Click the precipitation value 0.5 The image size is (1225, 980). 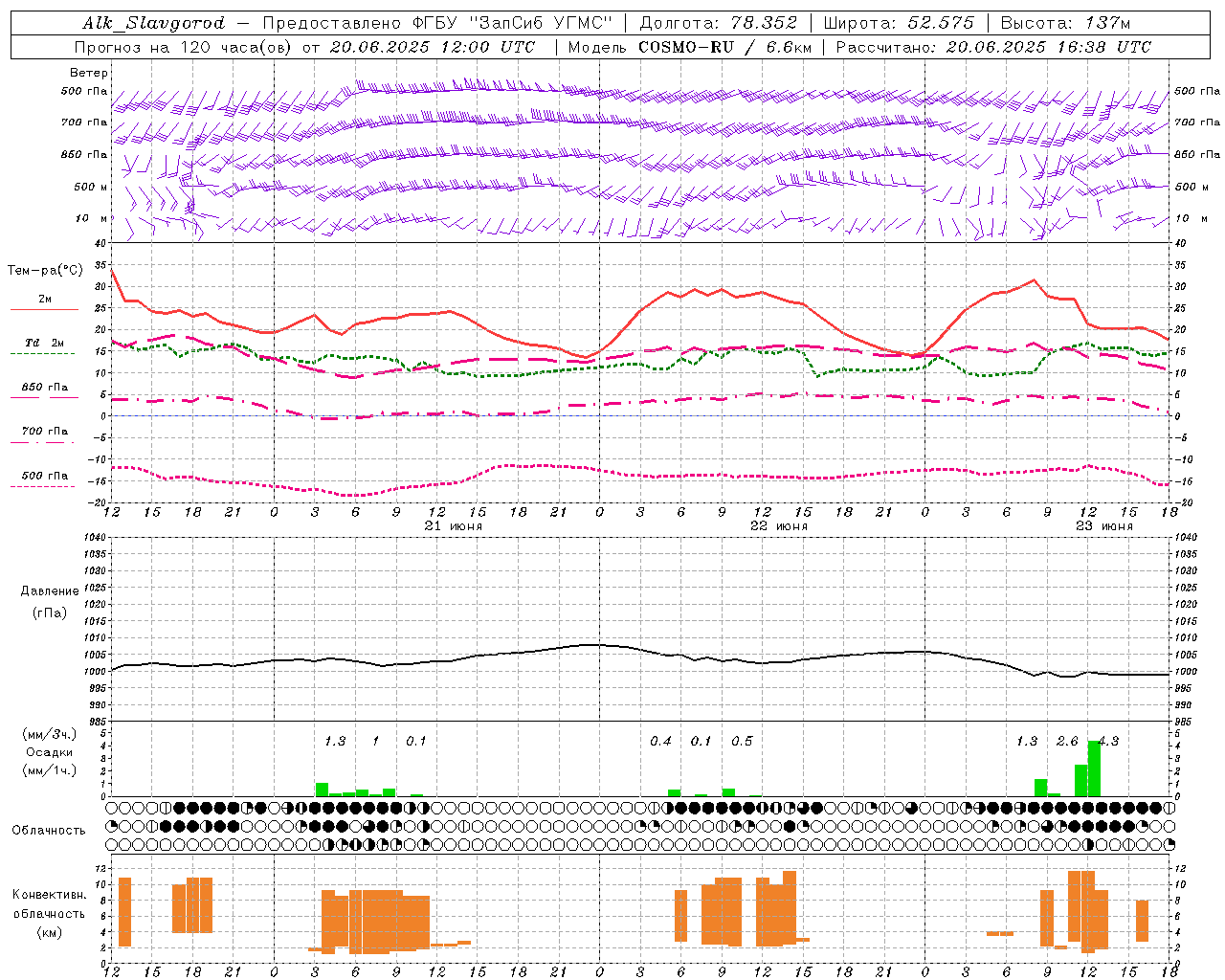point(742,742)
